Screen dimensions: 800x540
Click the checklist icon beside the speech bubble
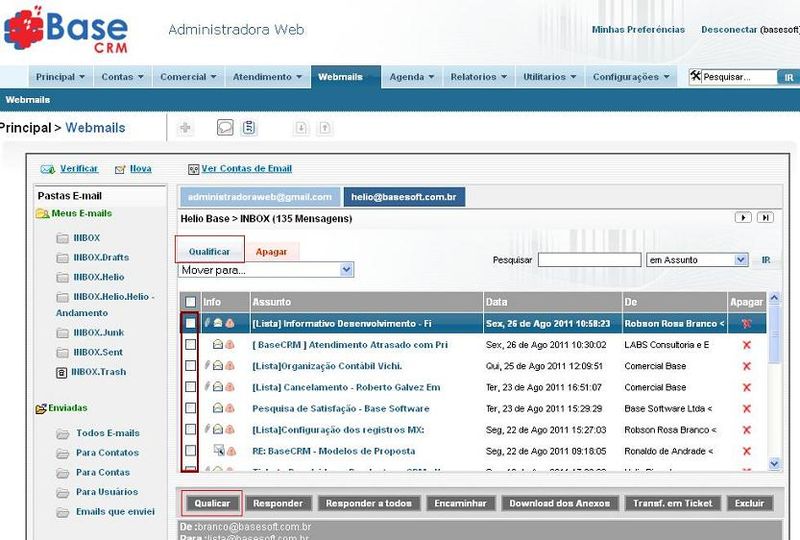[x=249, y=127]
